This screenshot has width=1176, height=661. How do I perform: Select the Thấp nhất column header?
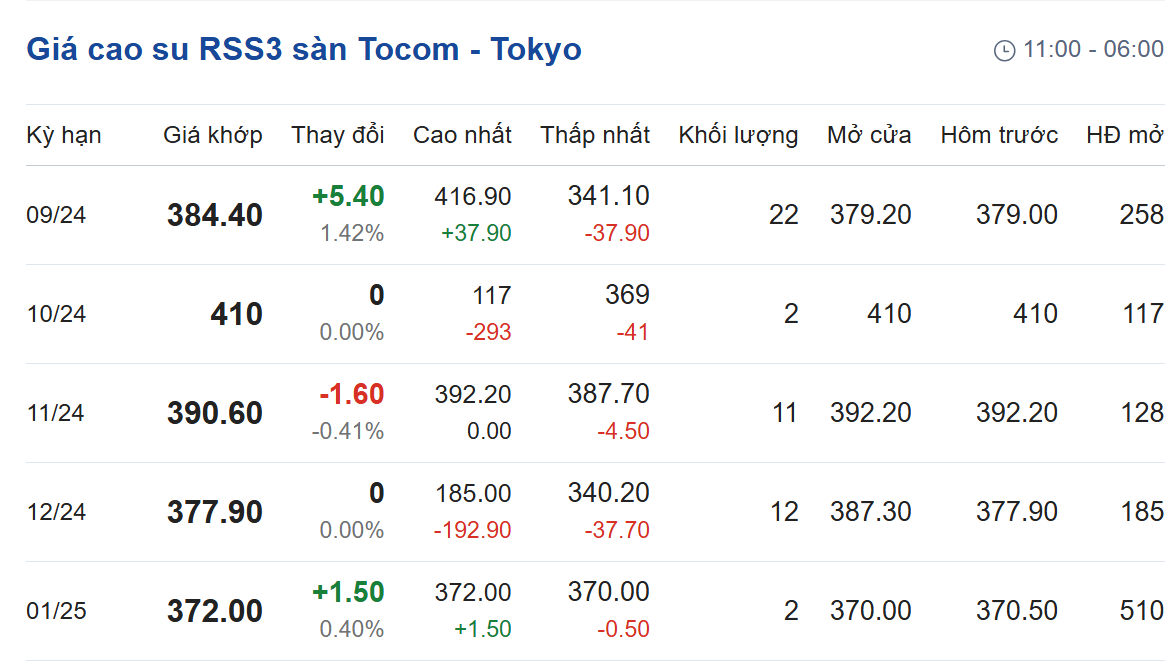[x=595, y=135]
